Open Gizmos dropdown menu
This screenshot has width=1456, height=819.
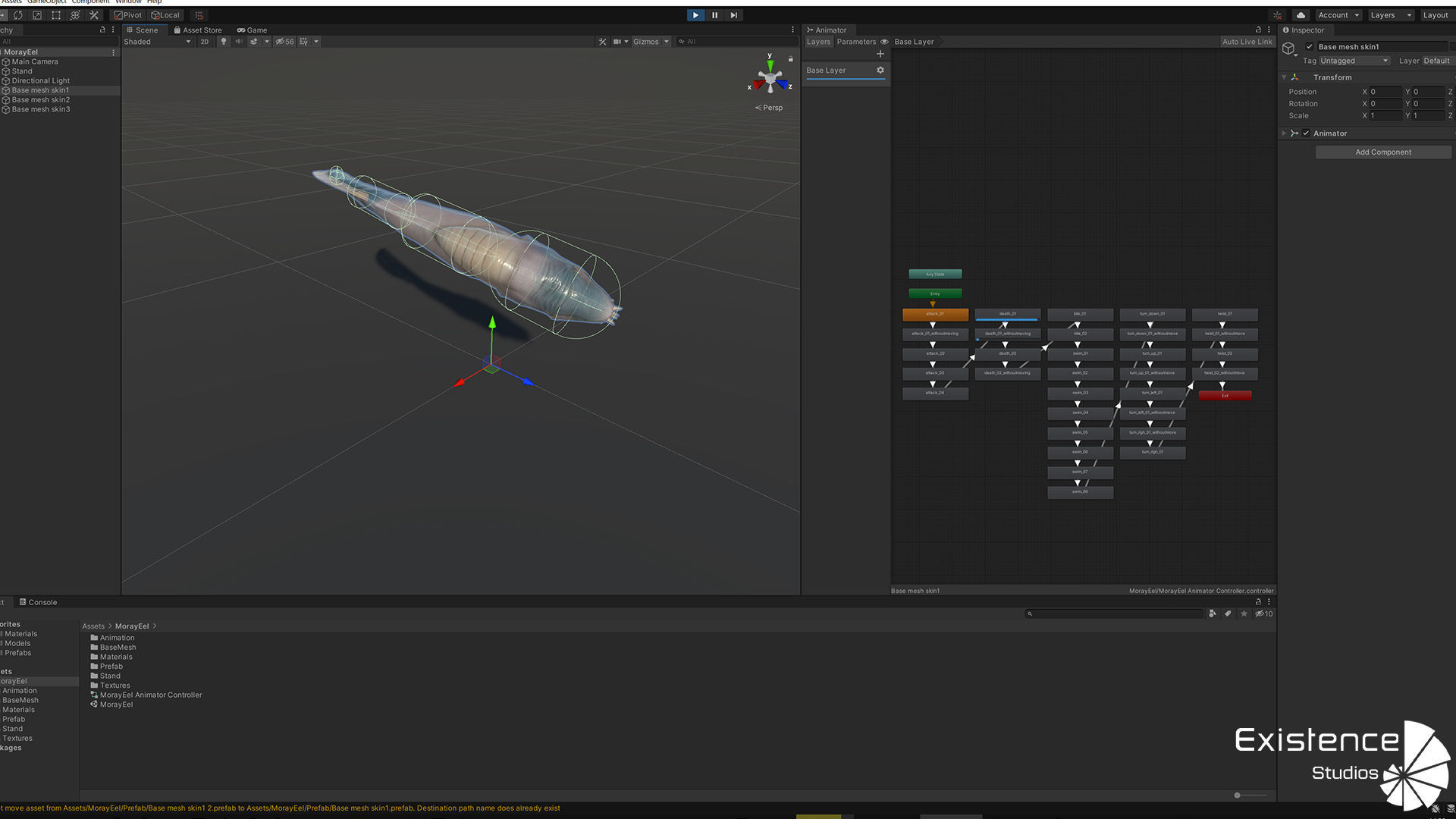point(651,42)
